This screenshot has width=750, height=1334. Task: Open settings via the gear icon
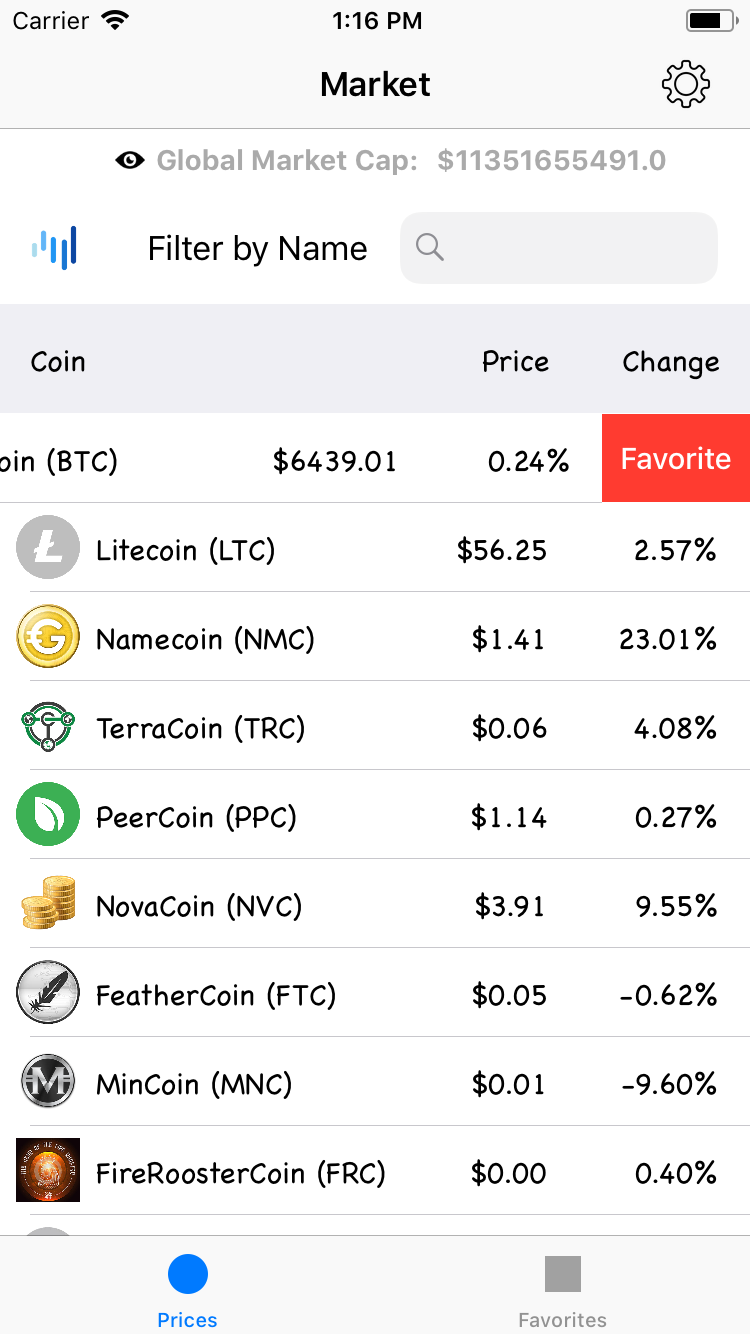[686, 84]
